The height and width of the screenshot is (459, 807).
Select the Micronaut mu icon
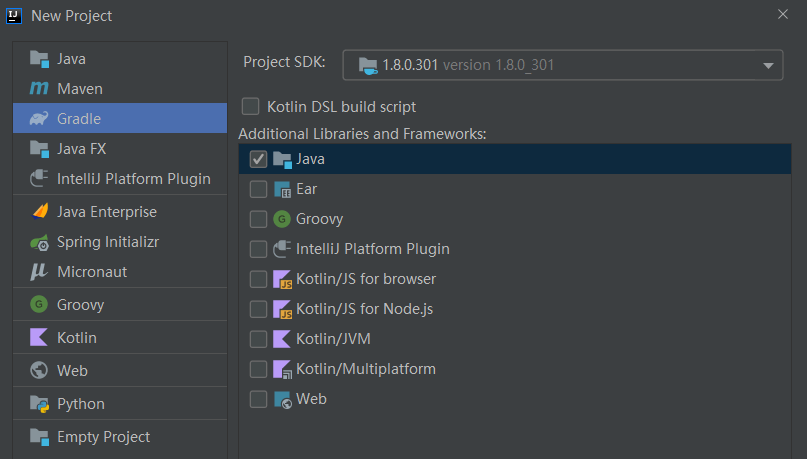[39, 271]
